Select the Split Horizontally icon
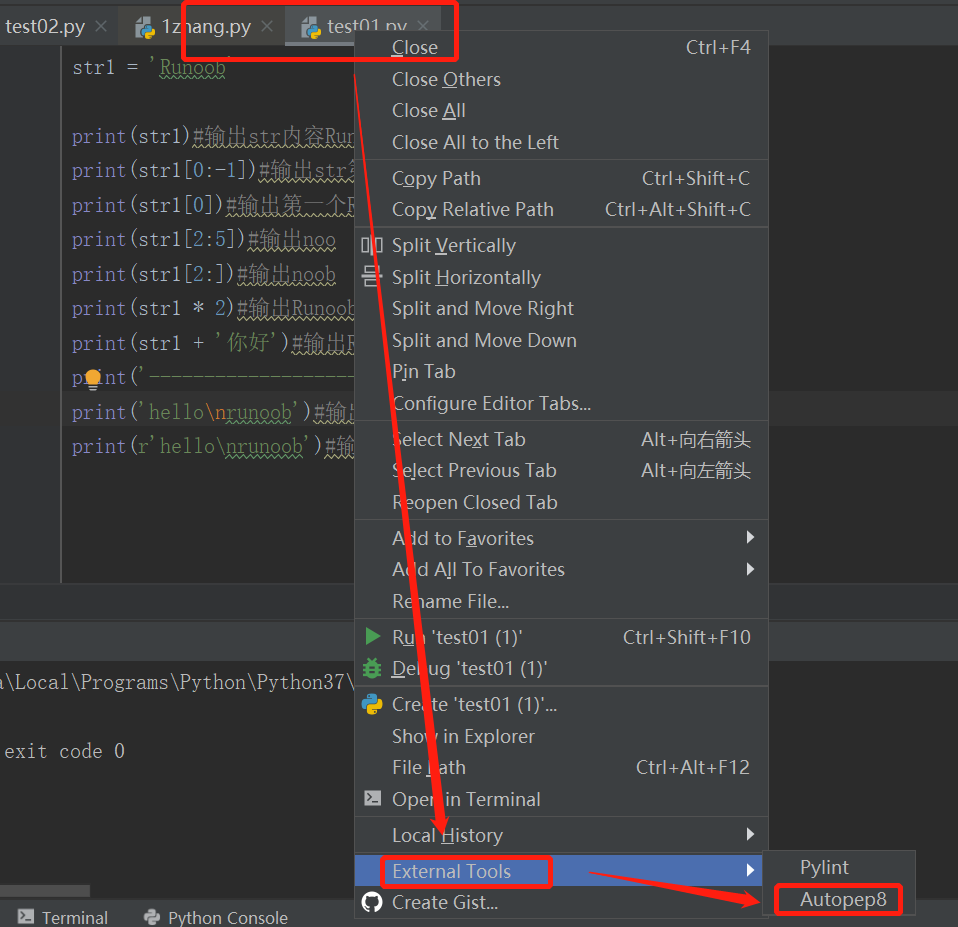The height and width of the screenshot is (927, 958). [x=370, y=277]
